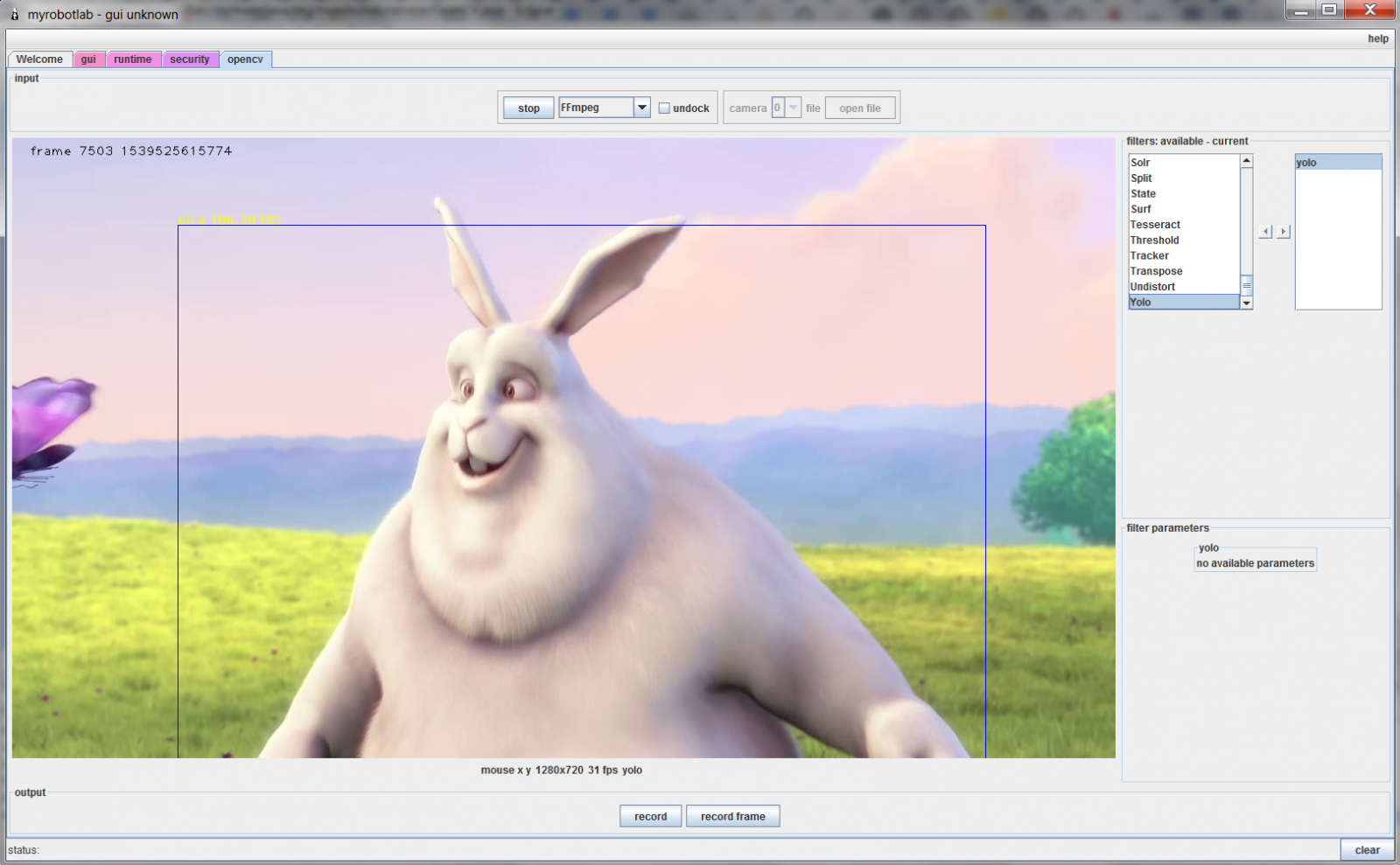Select Transpose filter in the list
Viewport: 1400px width, 865px height.
[1184, 271]
